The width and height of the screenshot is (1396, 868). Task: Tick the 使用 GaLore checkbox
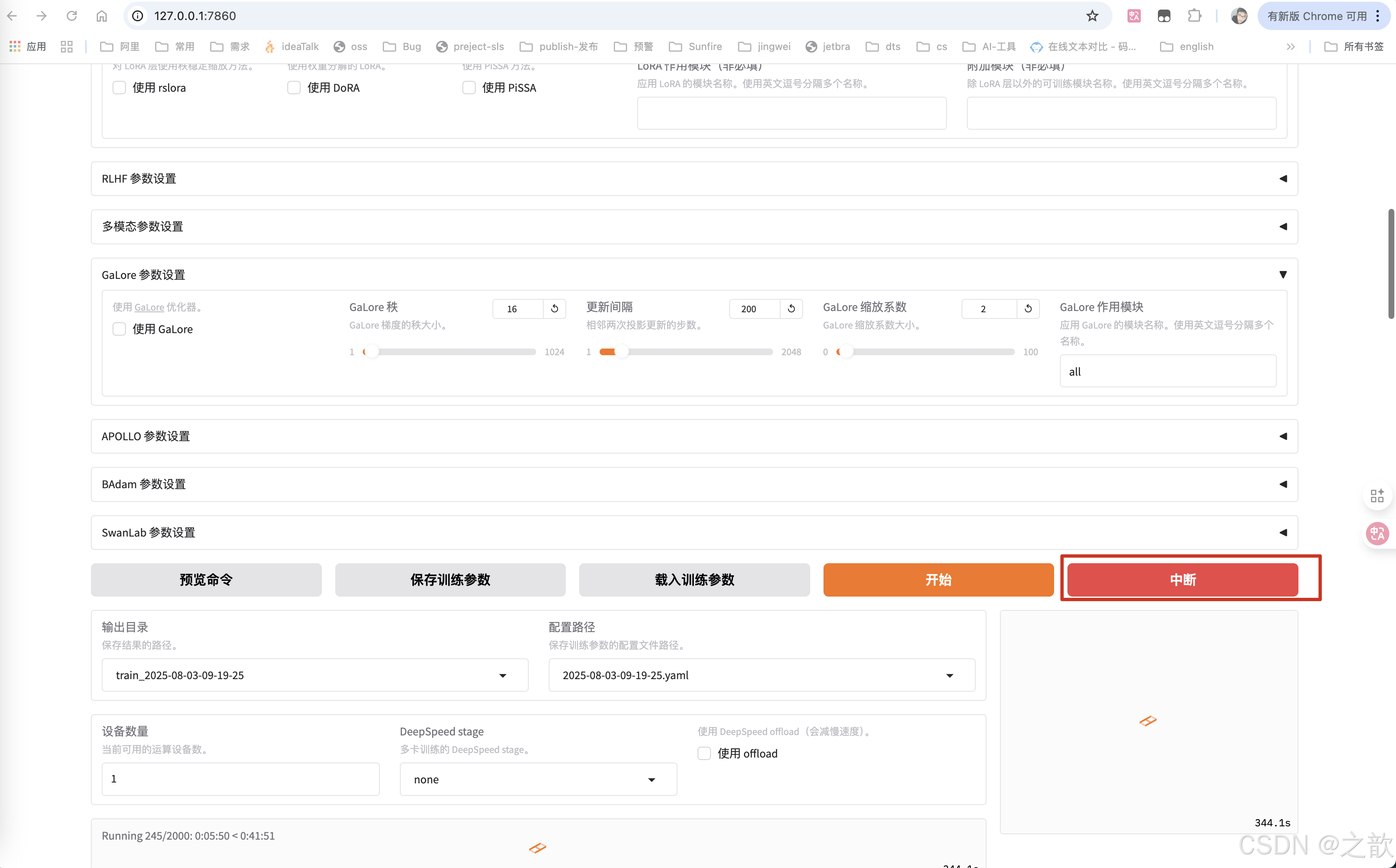point(119,329)
